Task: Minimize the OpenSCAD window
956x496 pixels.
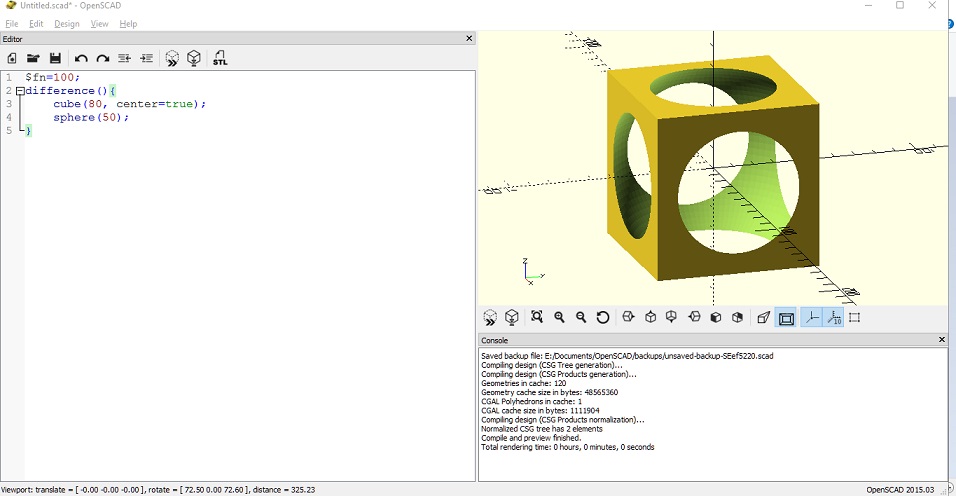Action: click(x=869, y=5)
